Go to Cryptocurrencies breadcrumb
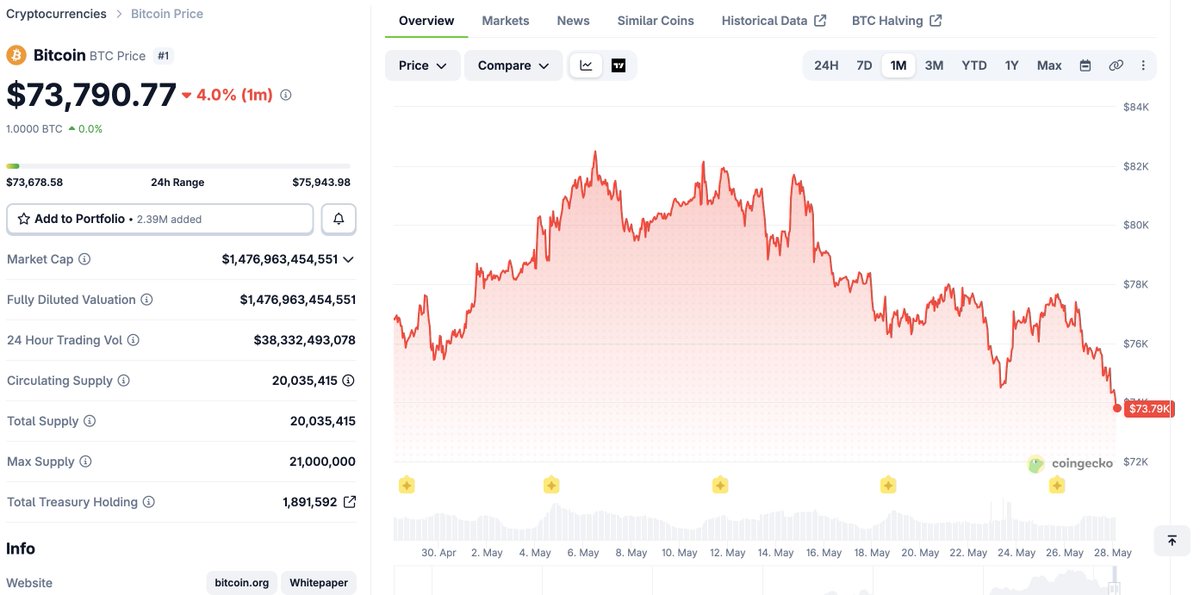The height and width of the screenshot is (595, 1200). (56, 14)
